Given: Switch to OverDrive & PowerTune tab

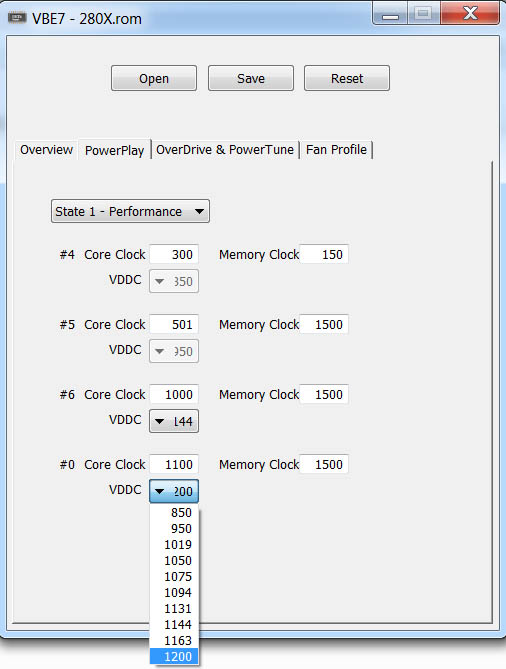Looking at the screenshot, I should [225, 150].
